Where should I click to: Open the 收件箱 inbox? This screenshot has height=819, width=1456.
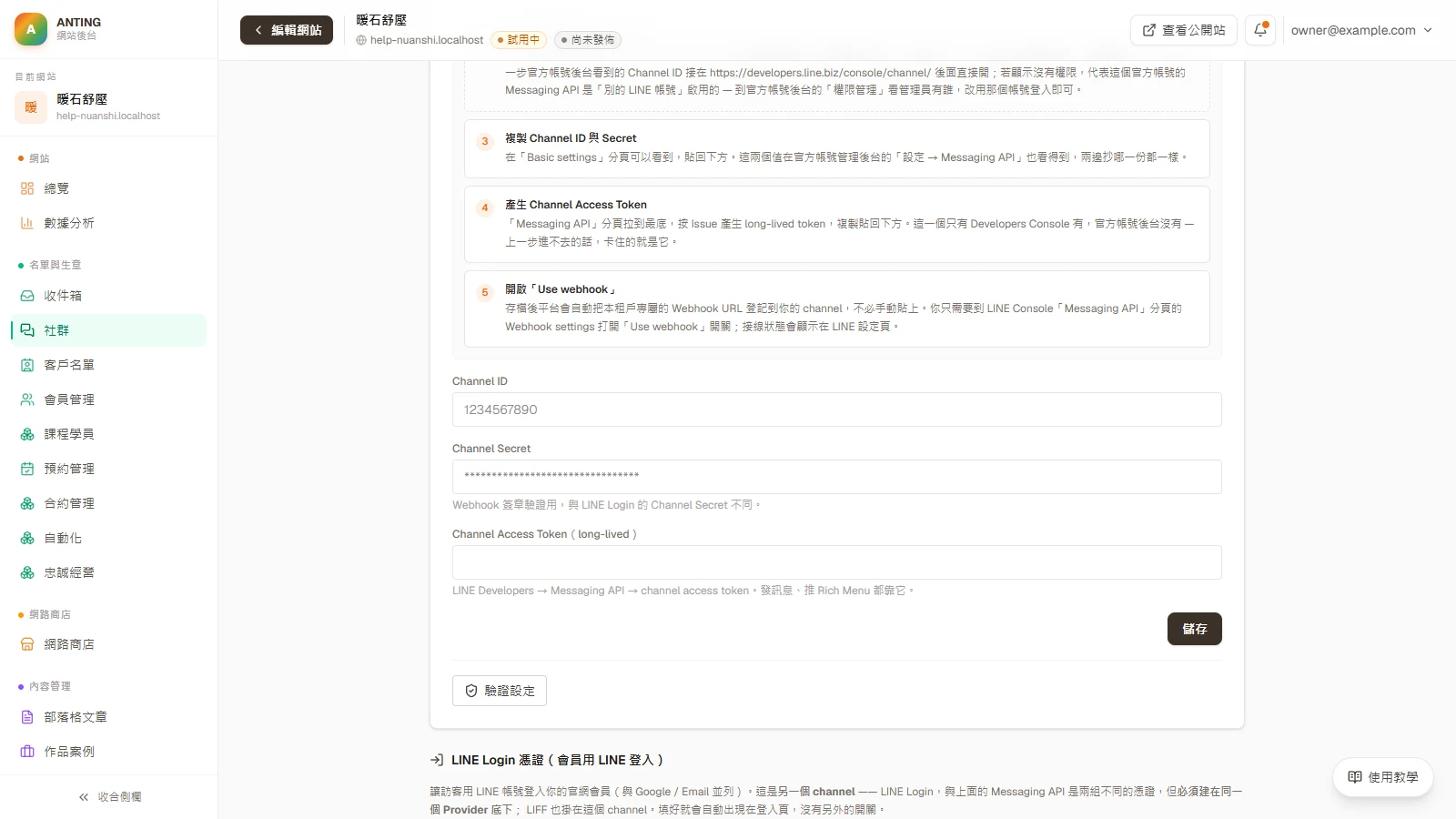tap(108, 296)
